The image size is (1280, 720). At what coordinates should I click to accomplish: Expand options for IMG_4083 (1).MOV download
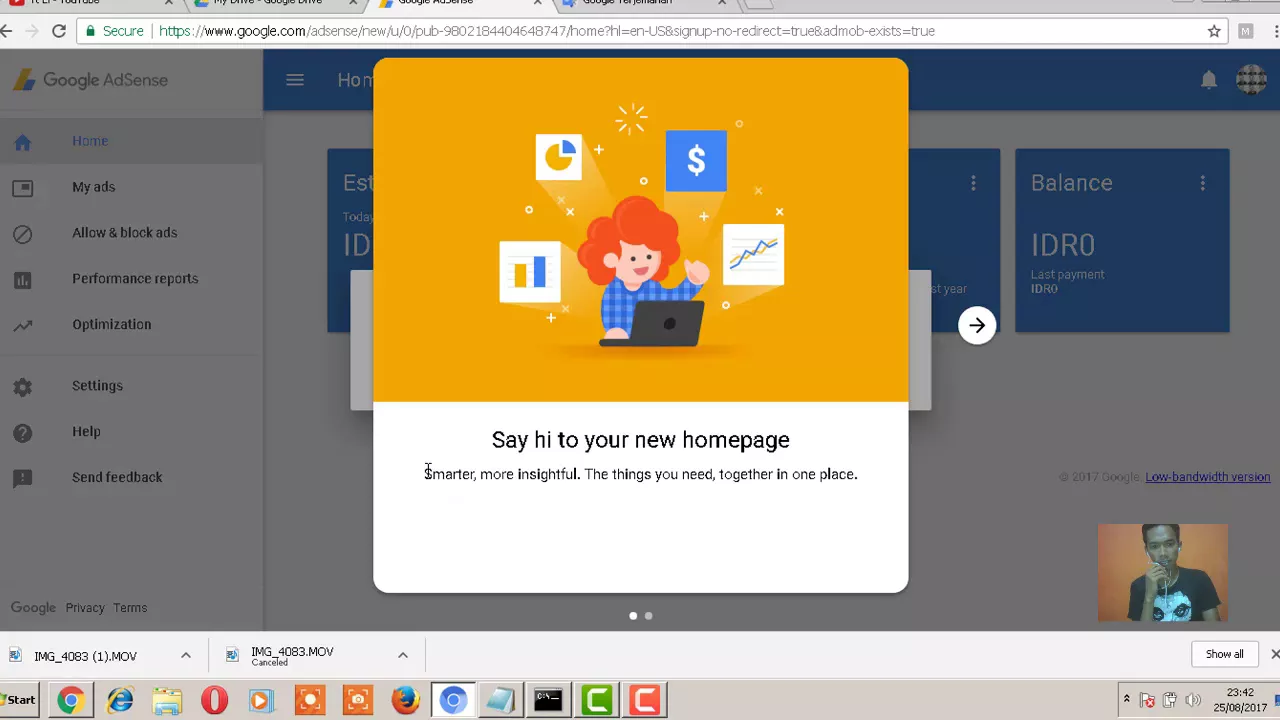click(185, 656)
